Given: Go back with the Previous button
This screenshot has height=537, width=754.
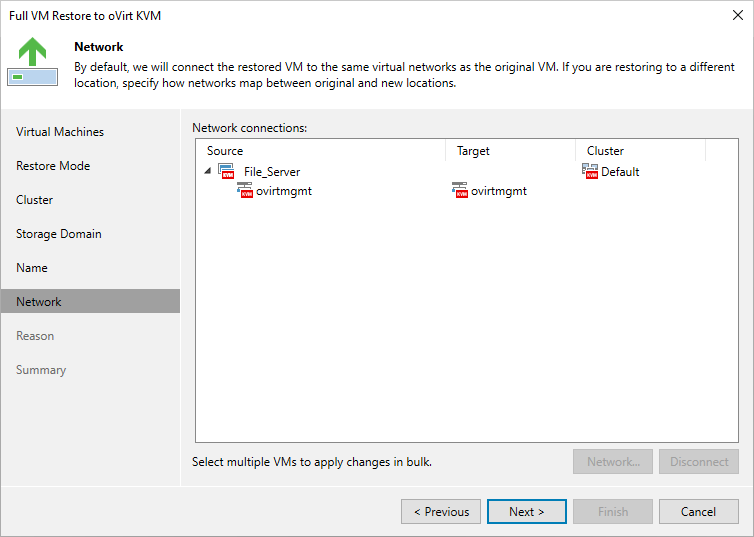Looking at the screenshot, I should click(x=441, y=512).
